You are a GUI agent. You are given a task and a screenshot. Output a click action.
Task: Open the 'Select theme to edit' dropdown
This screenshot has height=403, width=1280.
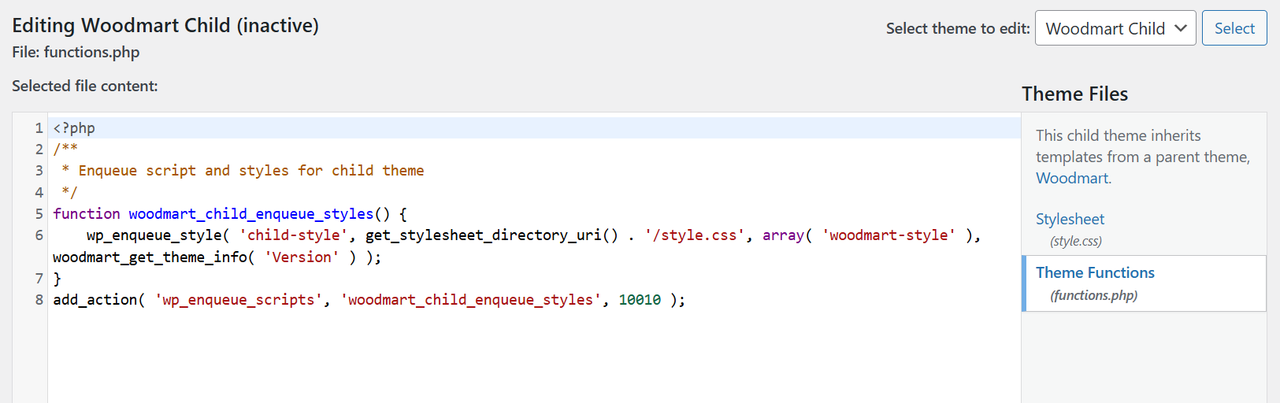pos(1116,28)
